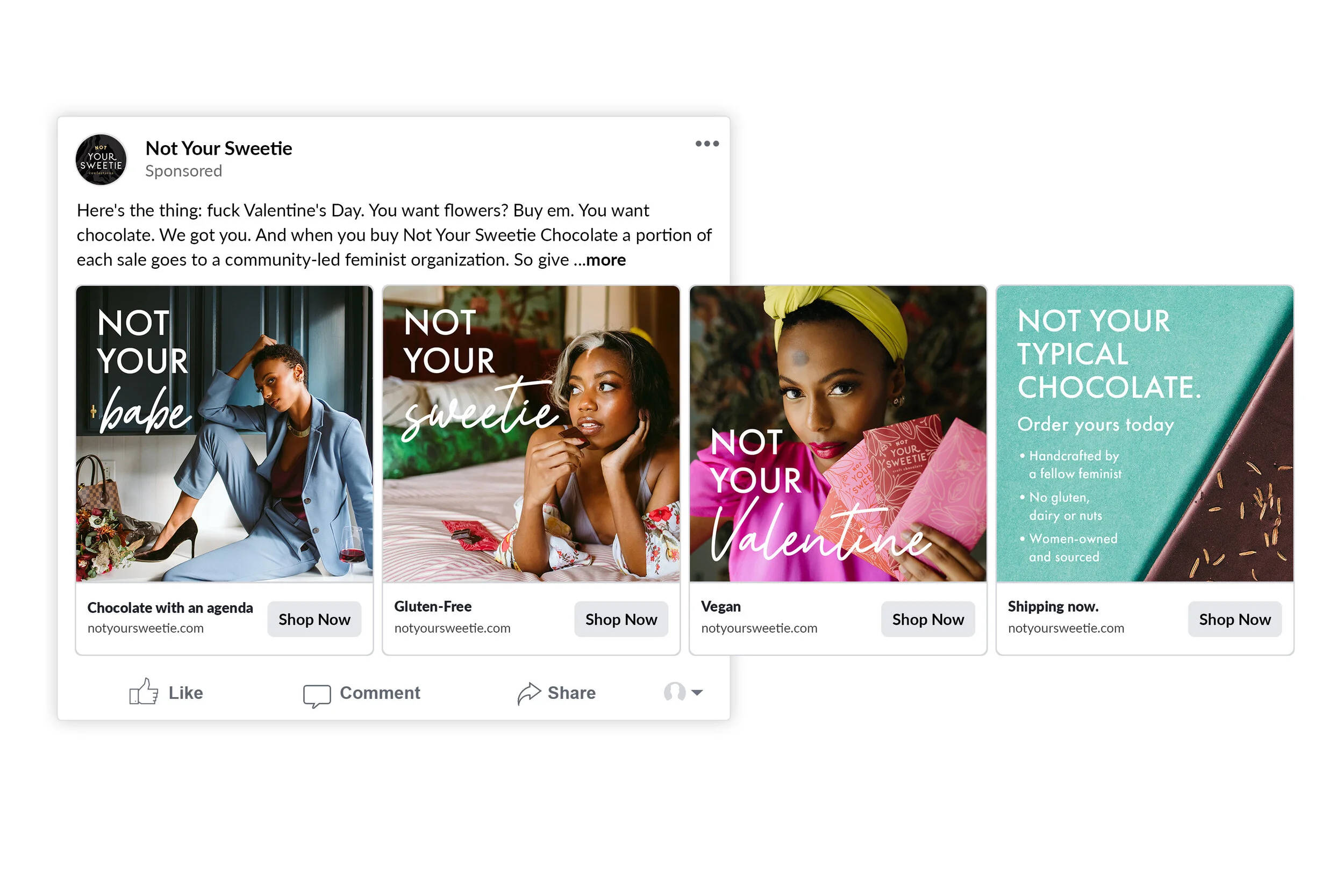1344x896 pixels.
Task: Open the Not Your Sweetie bed photo image
Action: (x=532, y=434)
